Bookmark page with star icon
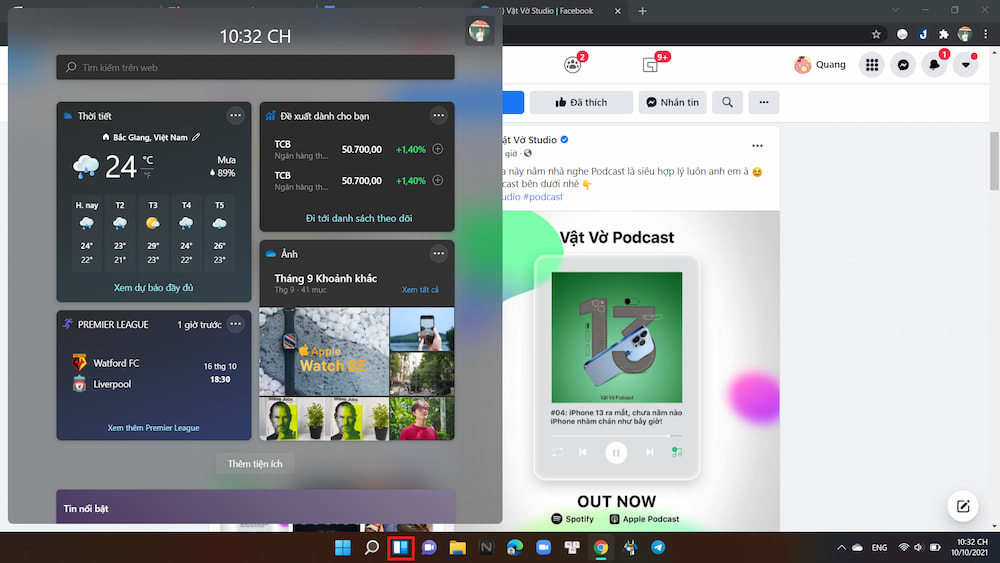The width and height of the screenshot is (1000, 563). pyautogui.click(x=876, y=33)
